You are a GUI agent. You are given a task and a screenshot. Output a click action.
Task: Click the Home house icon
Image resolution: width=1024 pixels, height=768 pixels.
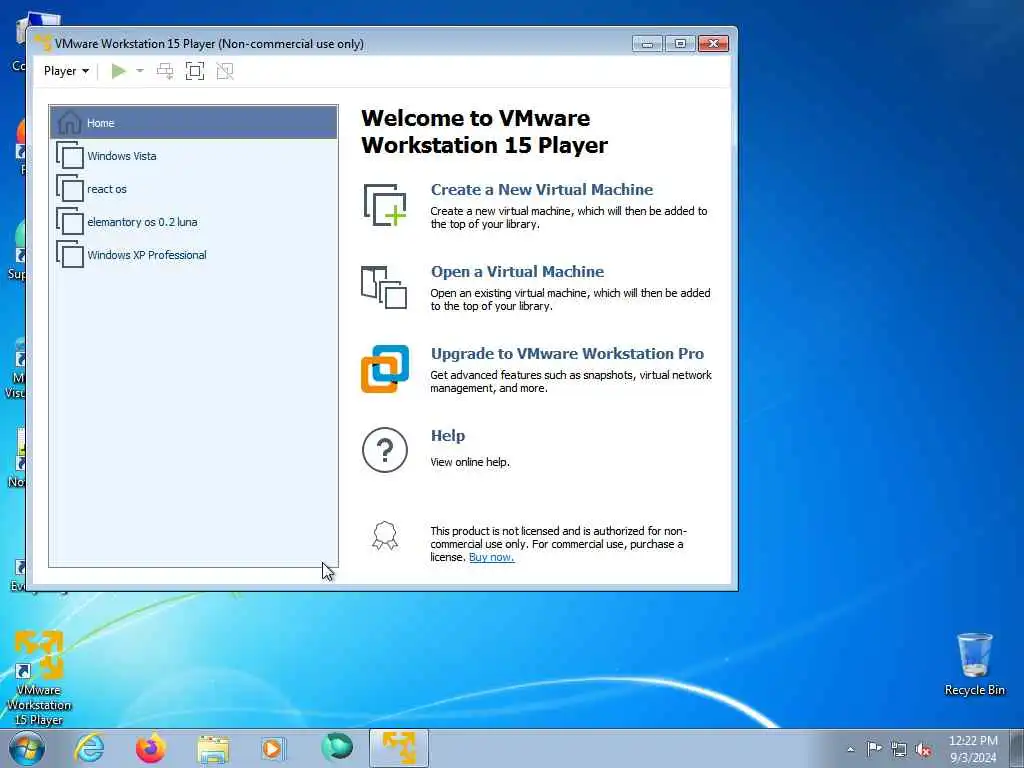pos(69,122)
